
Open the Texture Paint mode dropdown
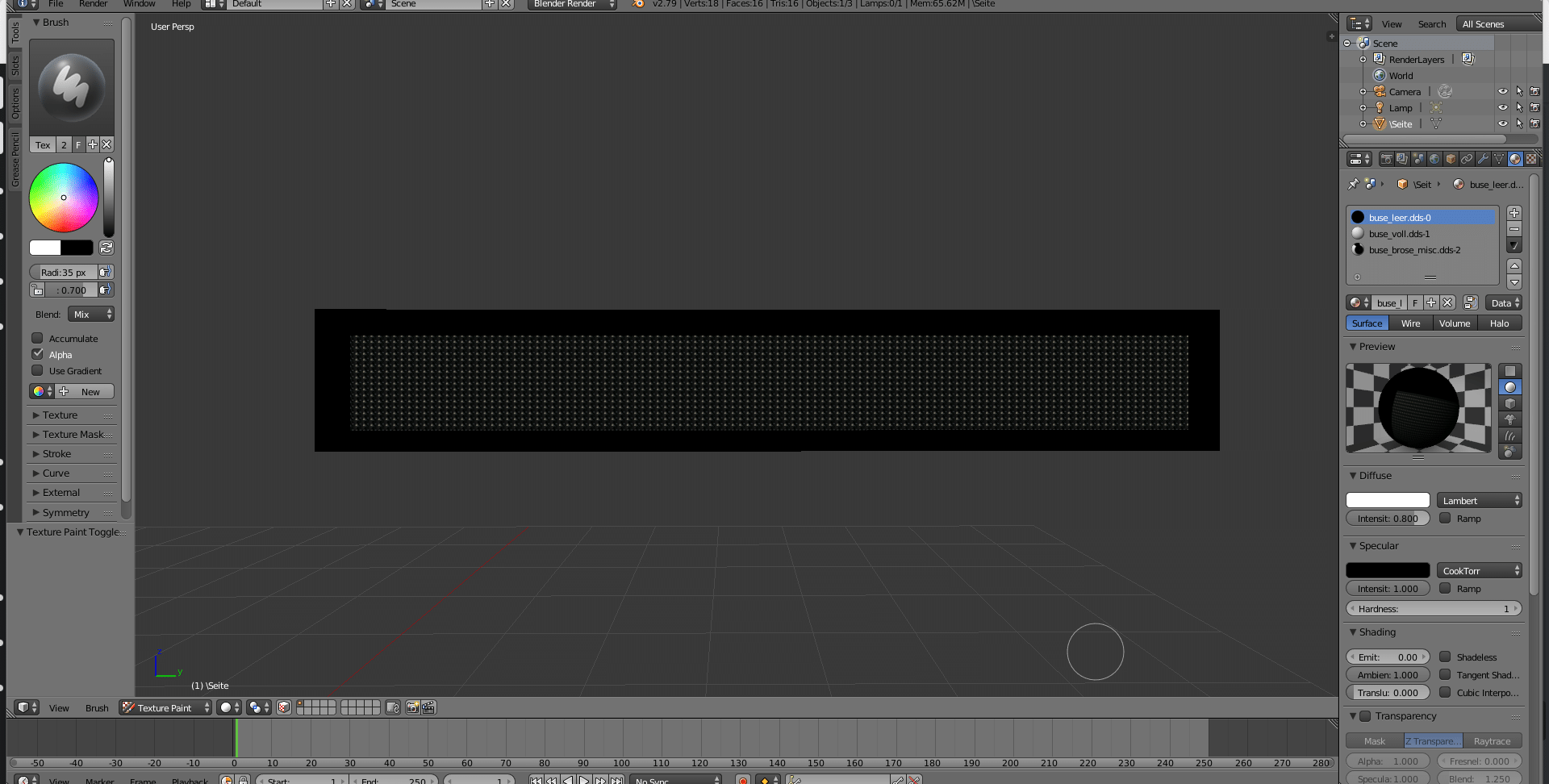coord(165,707)
